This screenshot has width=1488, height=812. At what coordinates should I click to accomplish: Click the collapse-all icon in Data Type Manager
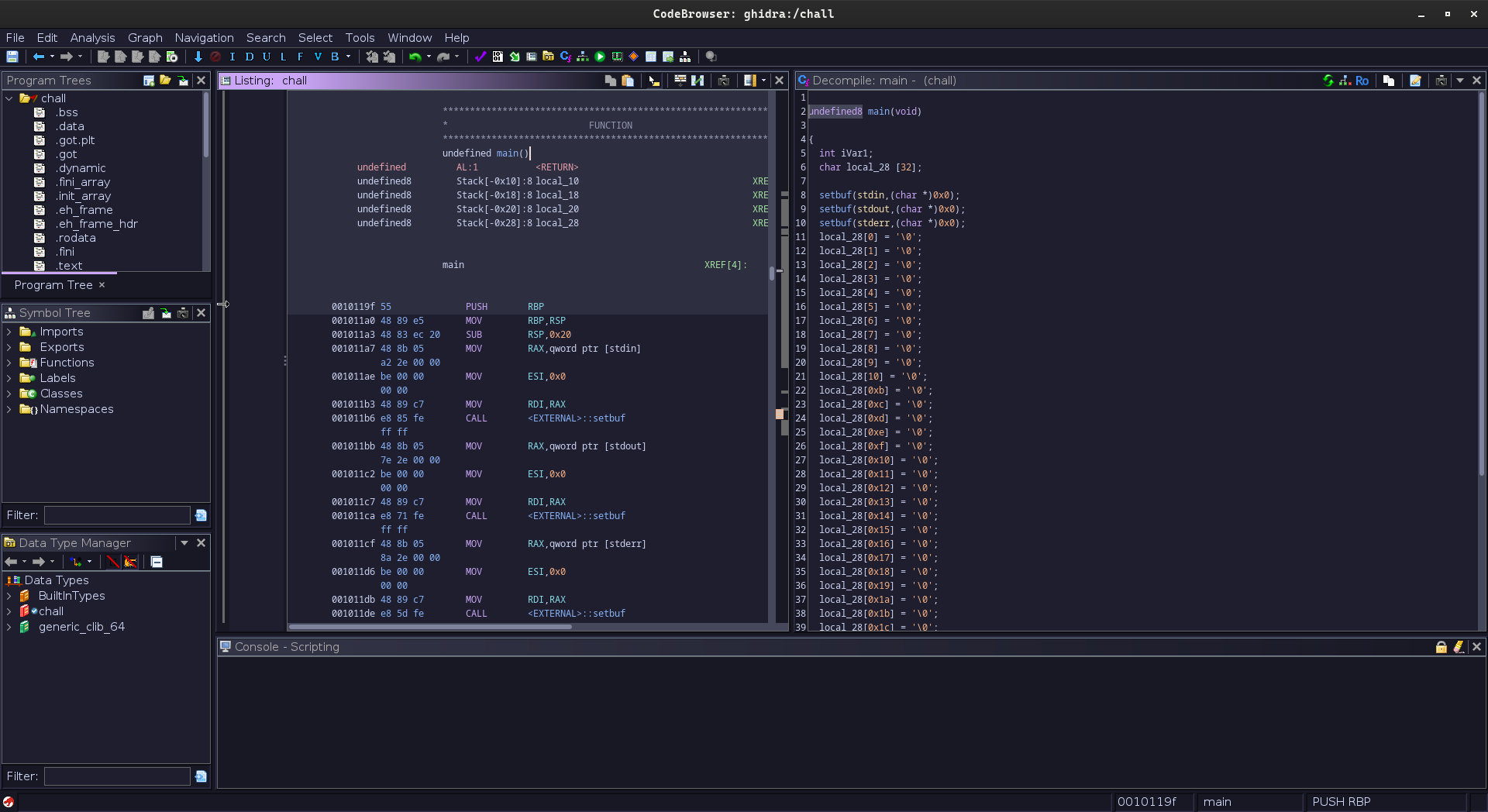(157, 562)
